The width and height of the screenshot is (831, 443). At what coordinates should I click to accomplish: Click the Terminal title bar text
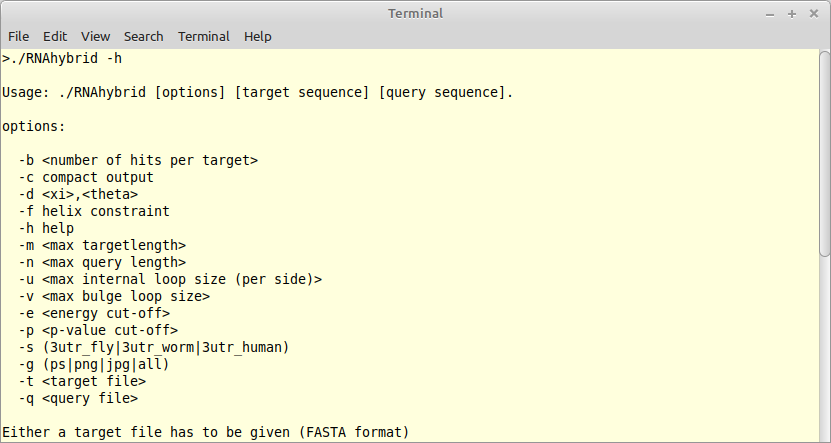416,14
